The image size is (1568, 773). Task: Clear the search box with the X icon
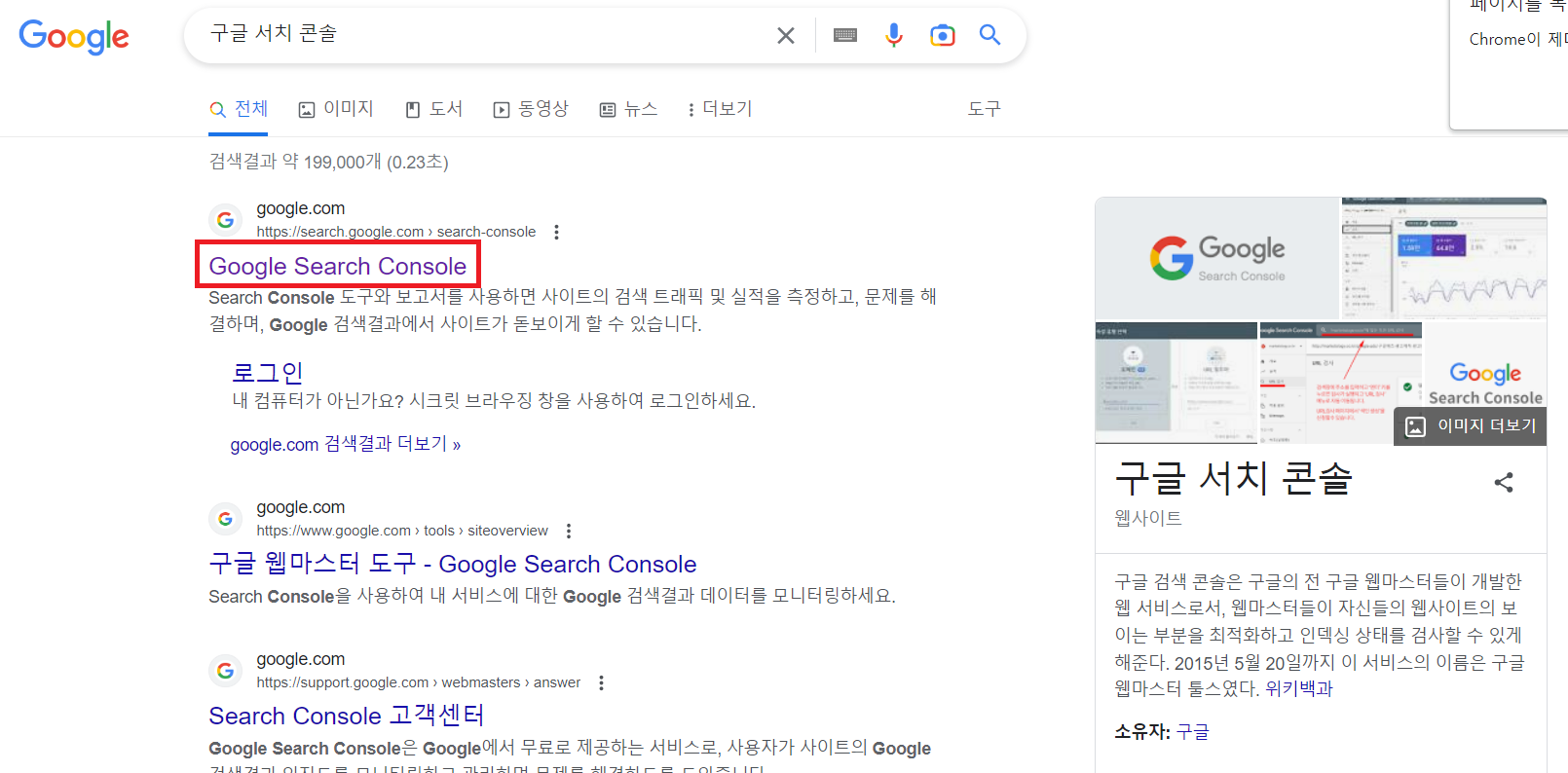pos(786,36)
